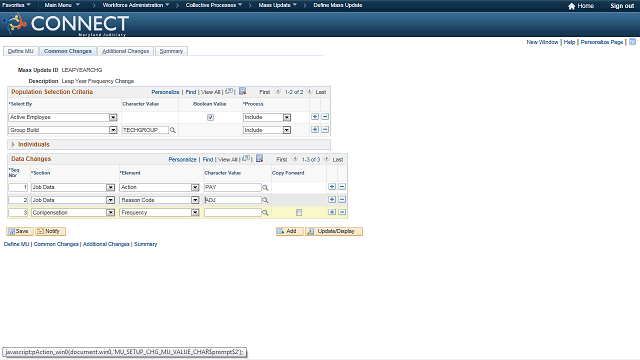Delete the Group Build criteria row
Viewport: 640px width, 360px height.
(x=325, y=129)
